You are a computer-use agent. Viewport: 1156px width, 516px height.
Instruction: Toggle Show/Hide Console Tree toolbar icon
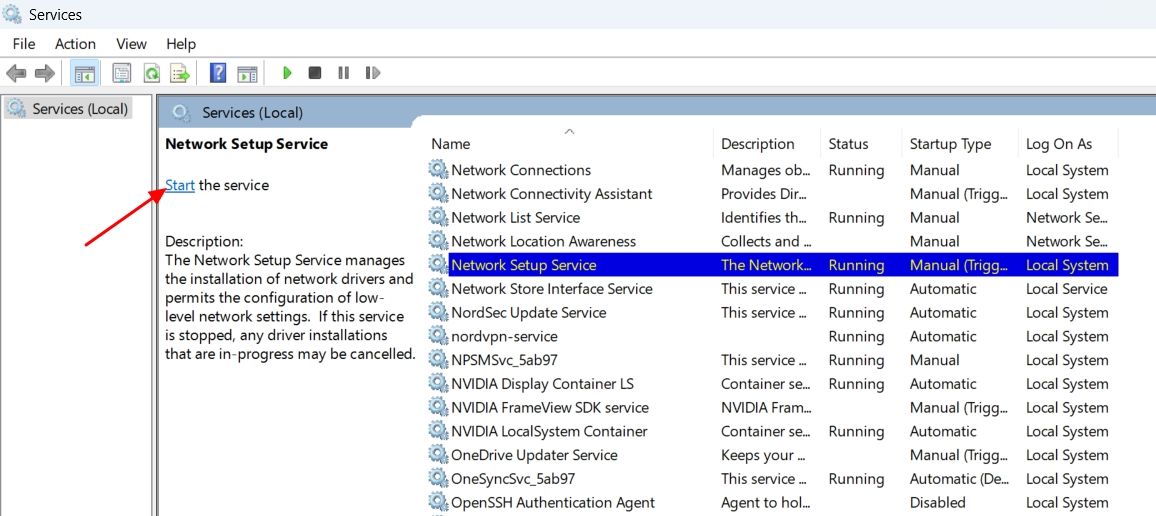tap(85, 73)
